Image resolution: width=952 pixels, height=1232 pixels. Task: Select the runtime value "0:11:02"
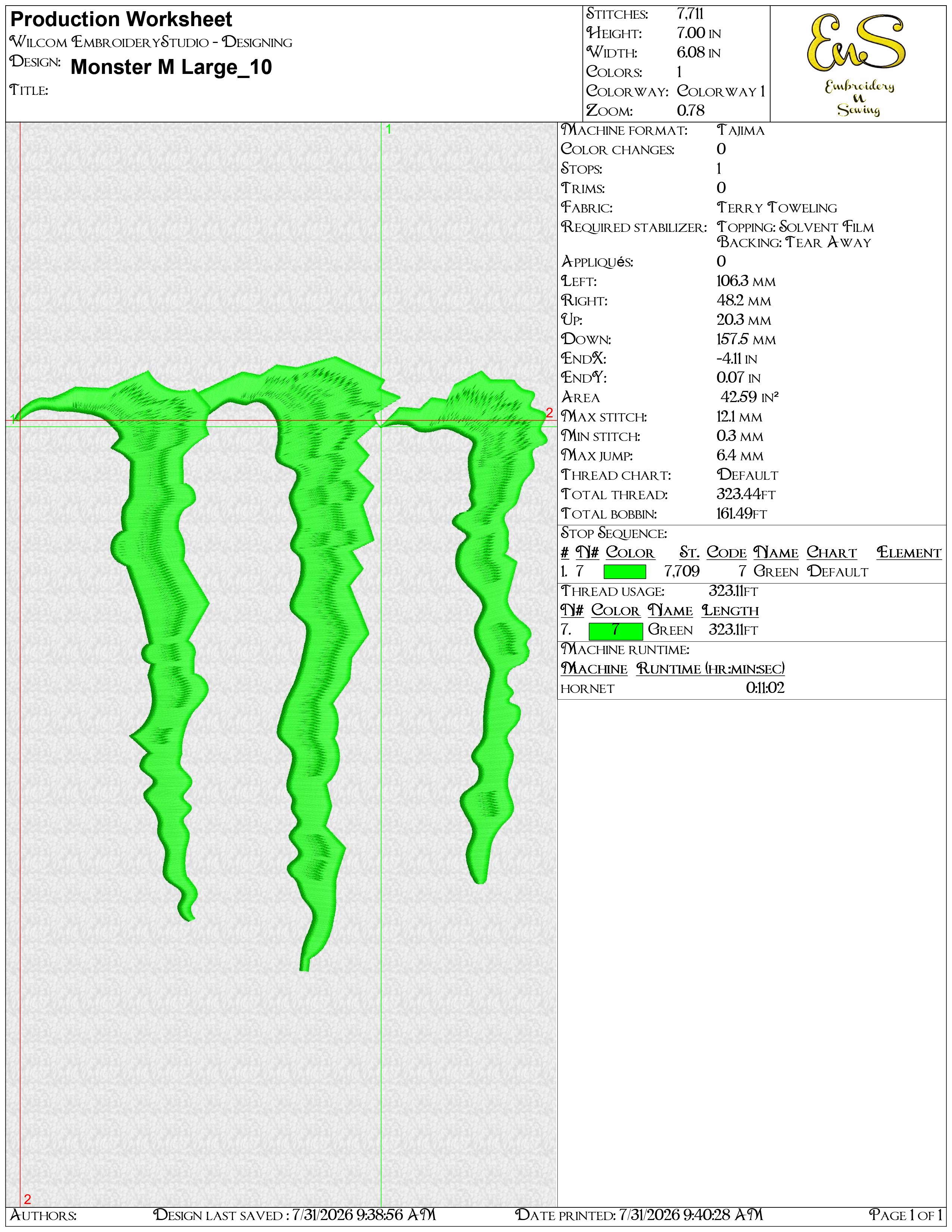pyautogui.click(x=765, y=688)
